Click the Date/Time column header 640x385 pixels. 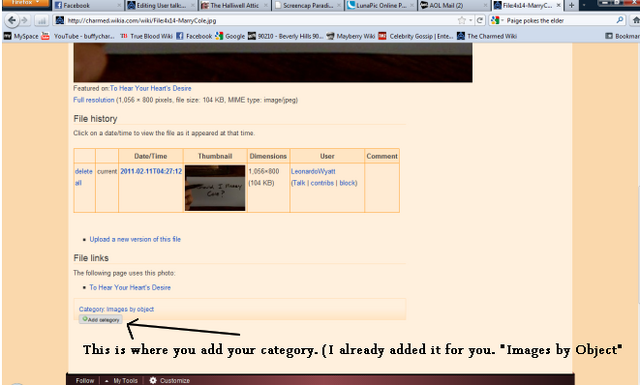[x=151, y=156]
